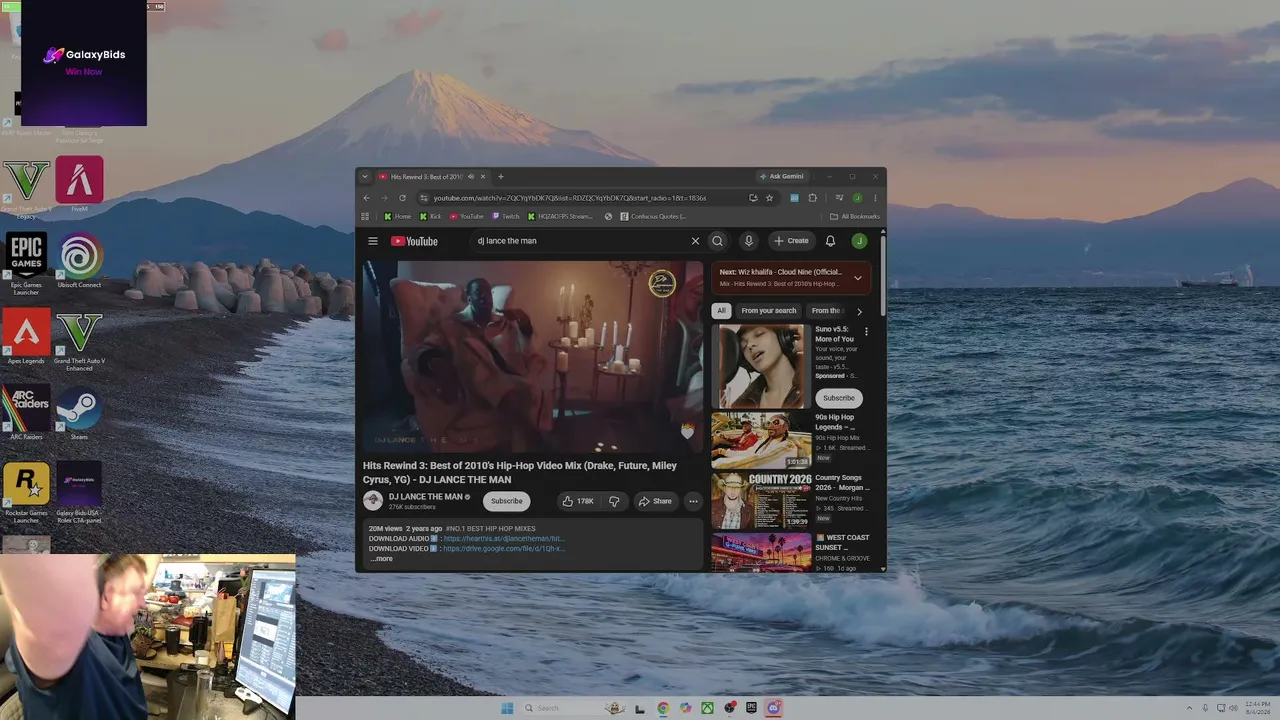Image resolution: width=1280 pixels, height=720 pixels.
Task: Reload the YouTube page
Action: click(402, 198)
